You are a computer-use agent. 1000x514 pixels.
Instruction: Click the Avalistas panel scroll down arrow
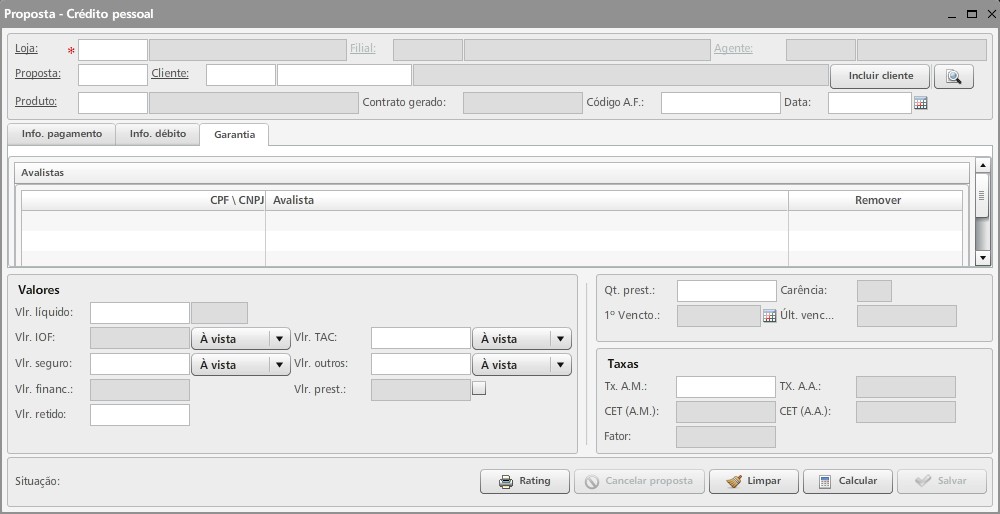point(983,258)
